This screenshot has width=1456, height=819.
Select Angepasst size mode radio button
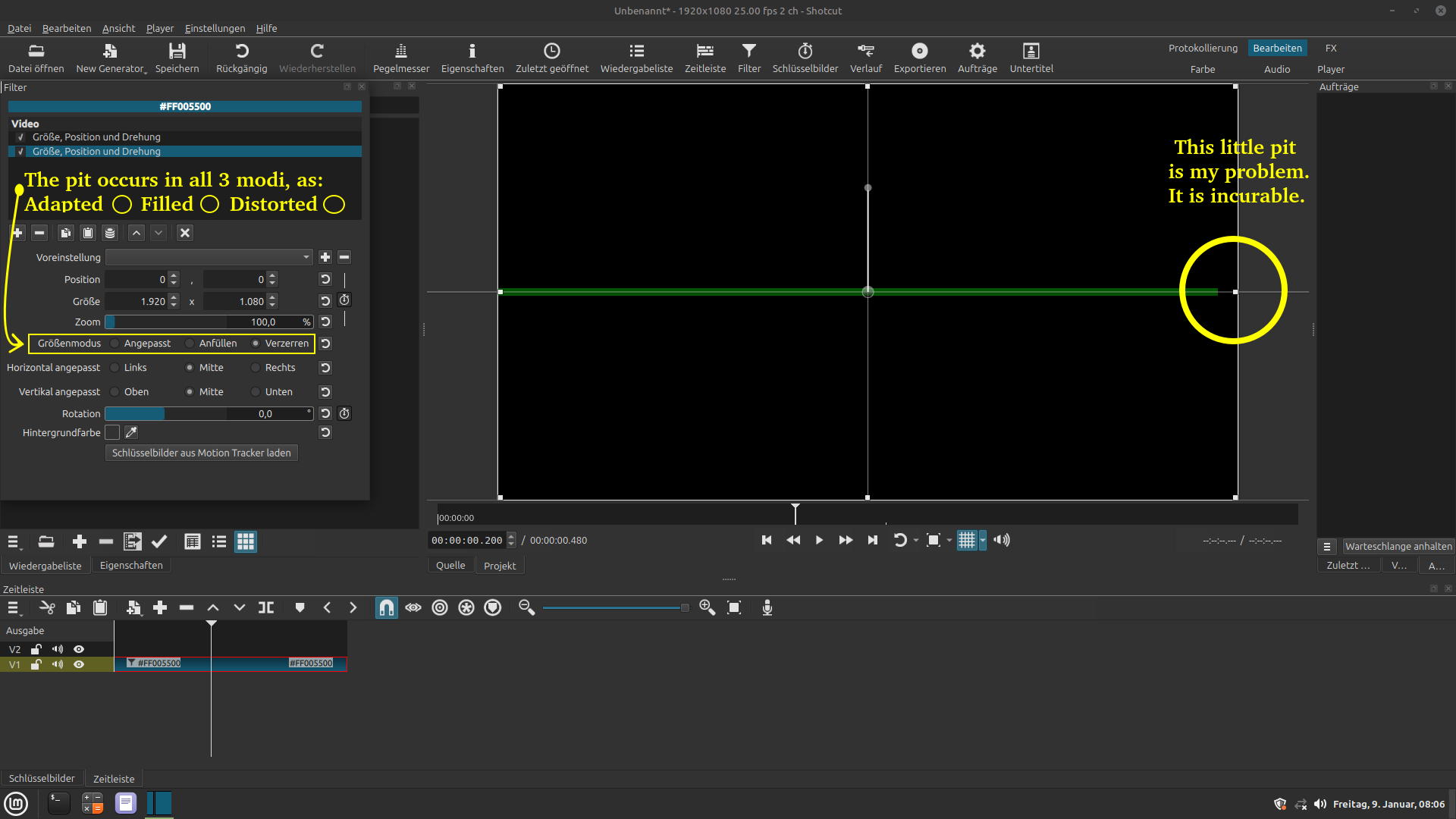point(115,344)
